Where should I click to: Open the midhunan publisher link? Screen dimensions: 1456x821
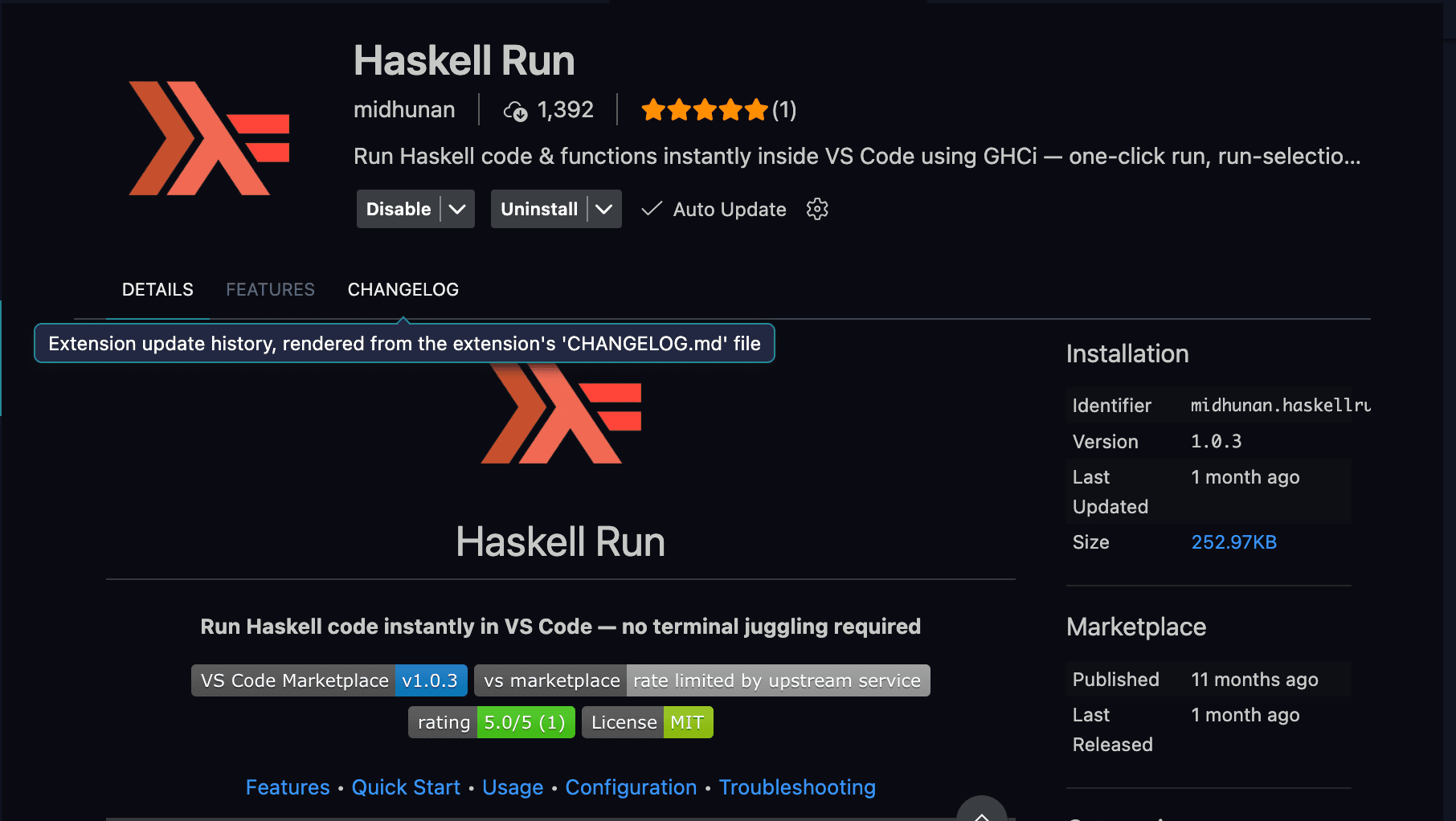point(404,109)
